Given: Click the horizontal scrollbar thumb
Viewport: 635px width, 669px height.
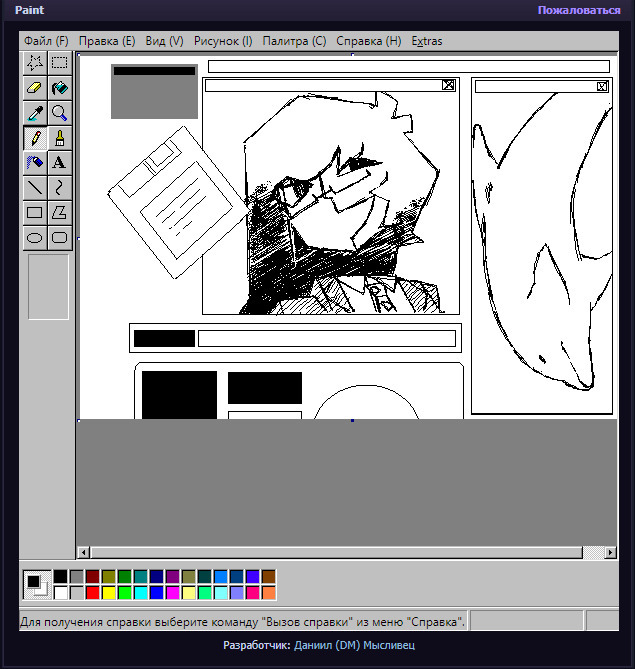Looking at the screenshot, I should point(336,553).
